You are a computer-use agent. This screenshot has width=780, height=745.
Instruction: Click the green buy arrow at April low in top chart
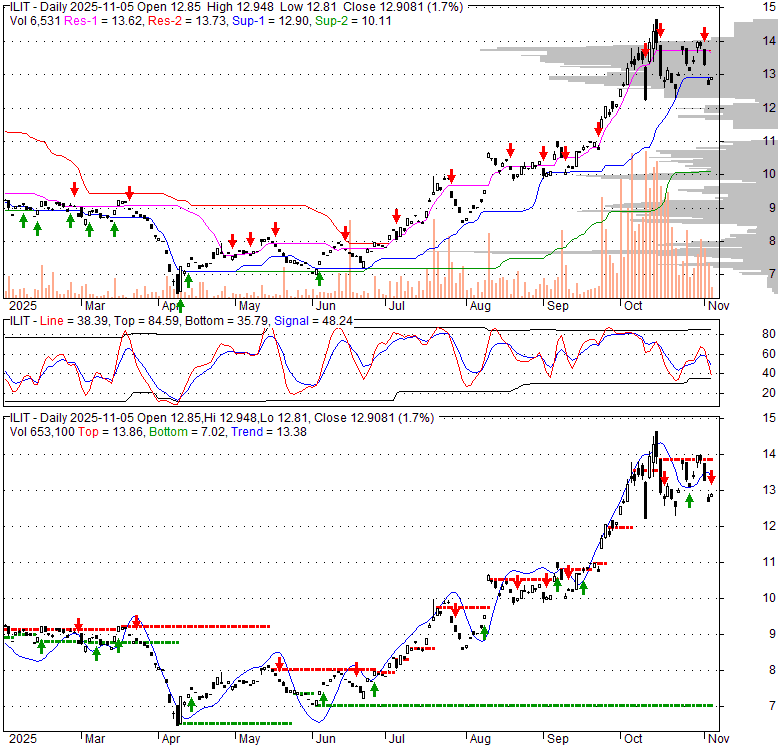tap(181, 278)
